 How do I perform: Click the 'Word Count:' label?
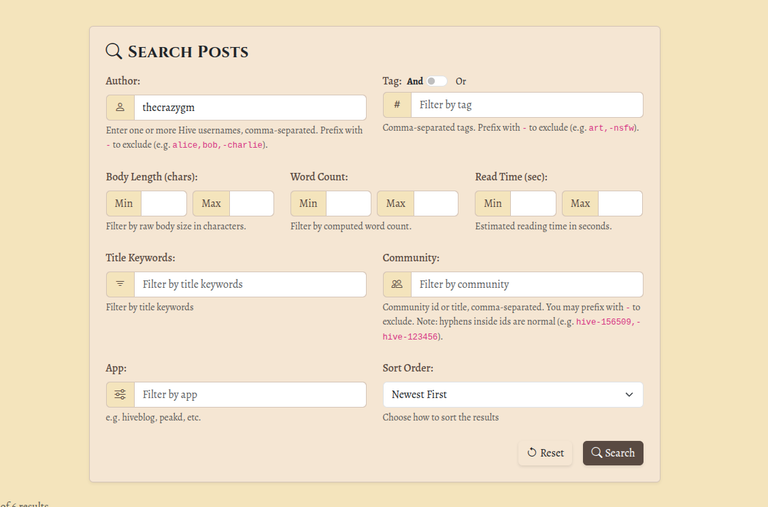(x=319, y=177)
